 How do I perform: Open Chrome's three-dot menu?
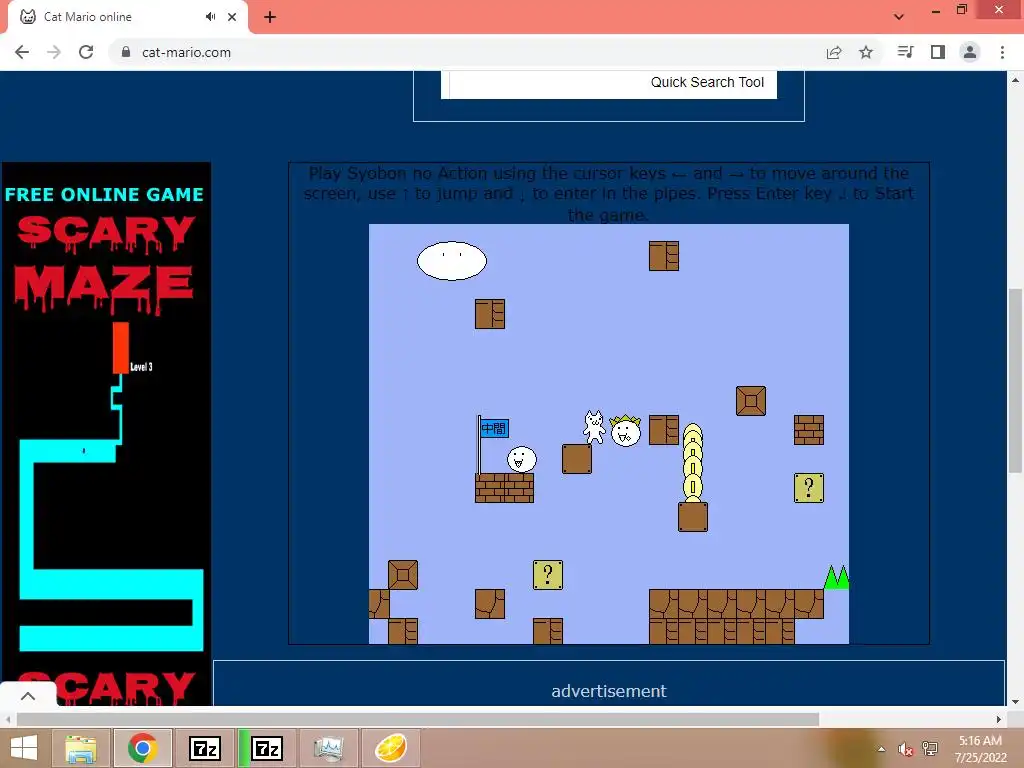pyautogui.click(x=1002, y=52)
